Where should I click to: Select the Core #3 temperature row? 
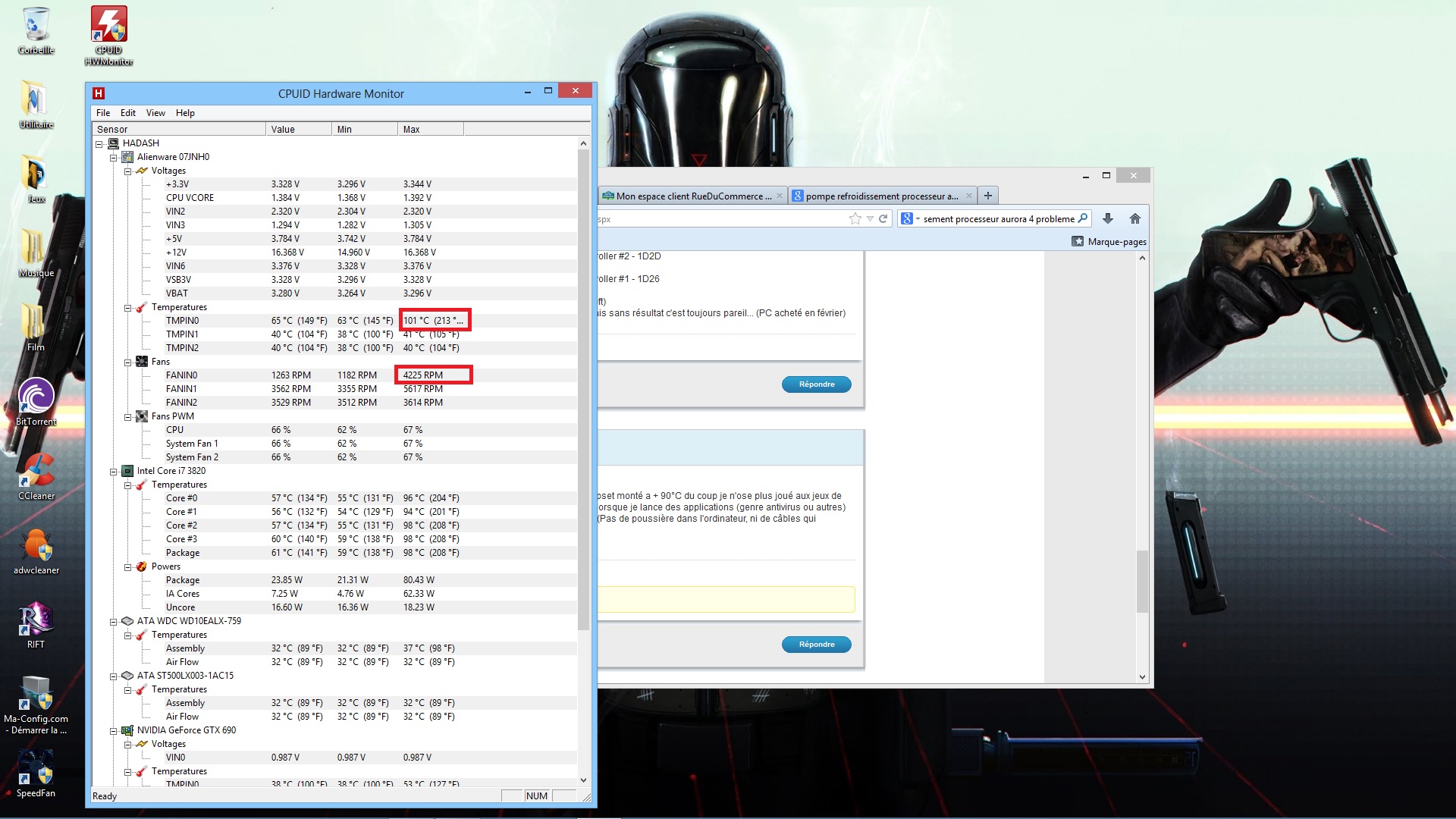coord(334,539)
